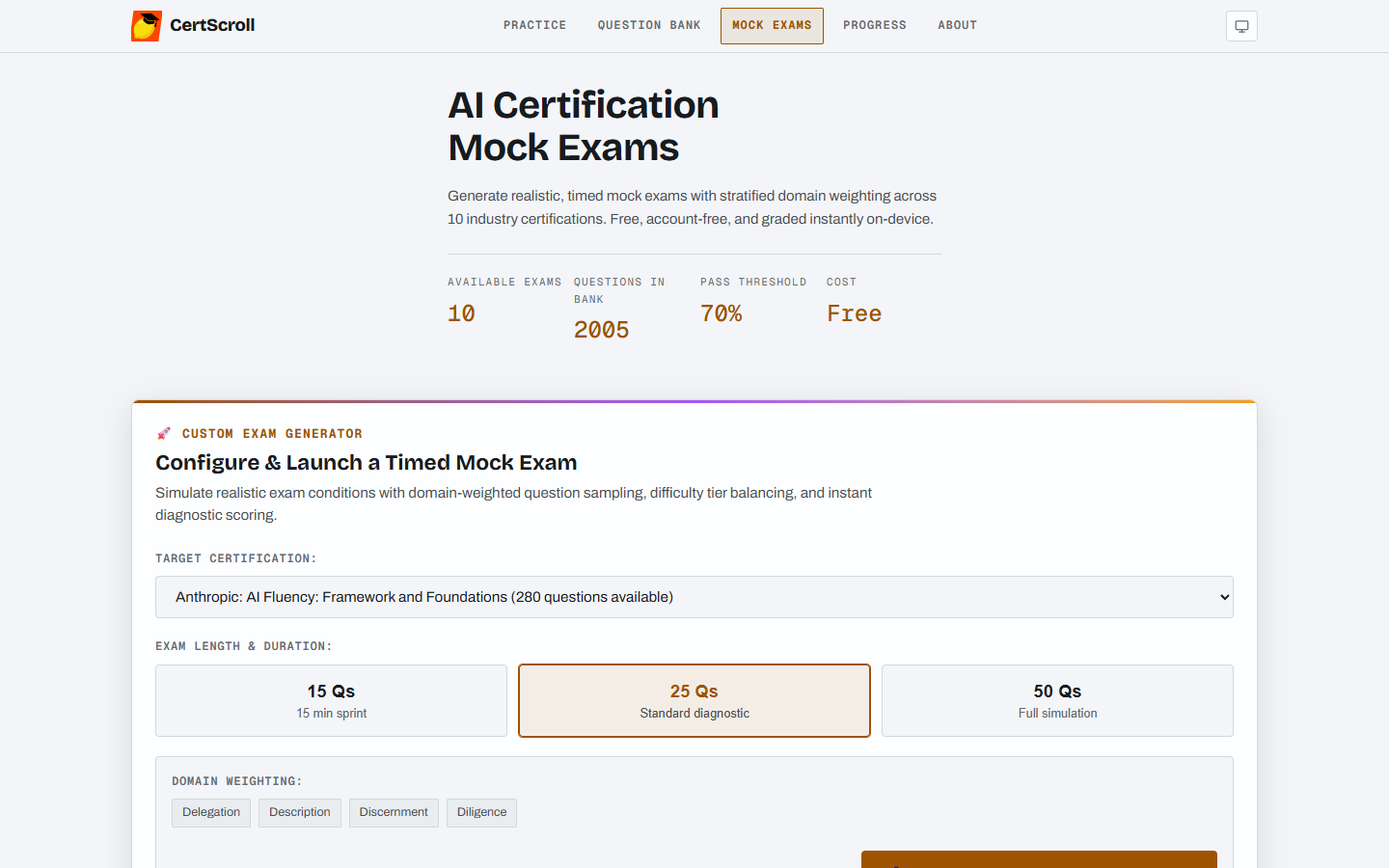Screen dimensions: 1389x868
Task: Click the Target Certification label
Action: click(236, 558)
